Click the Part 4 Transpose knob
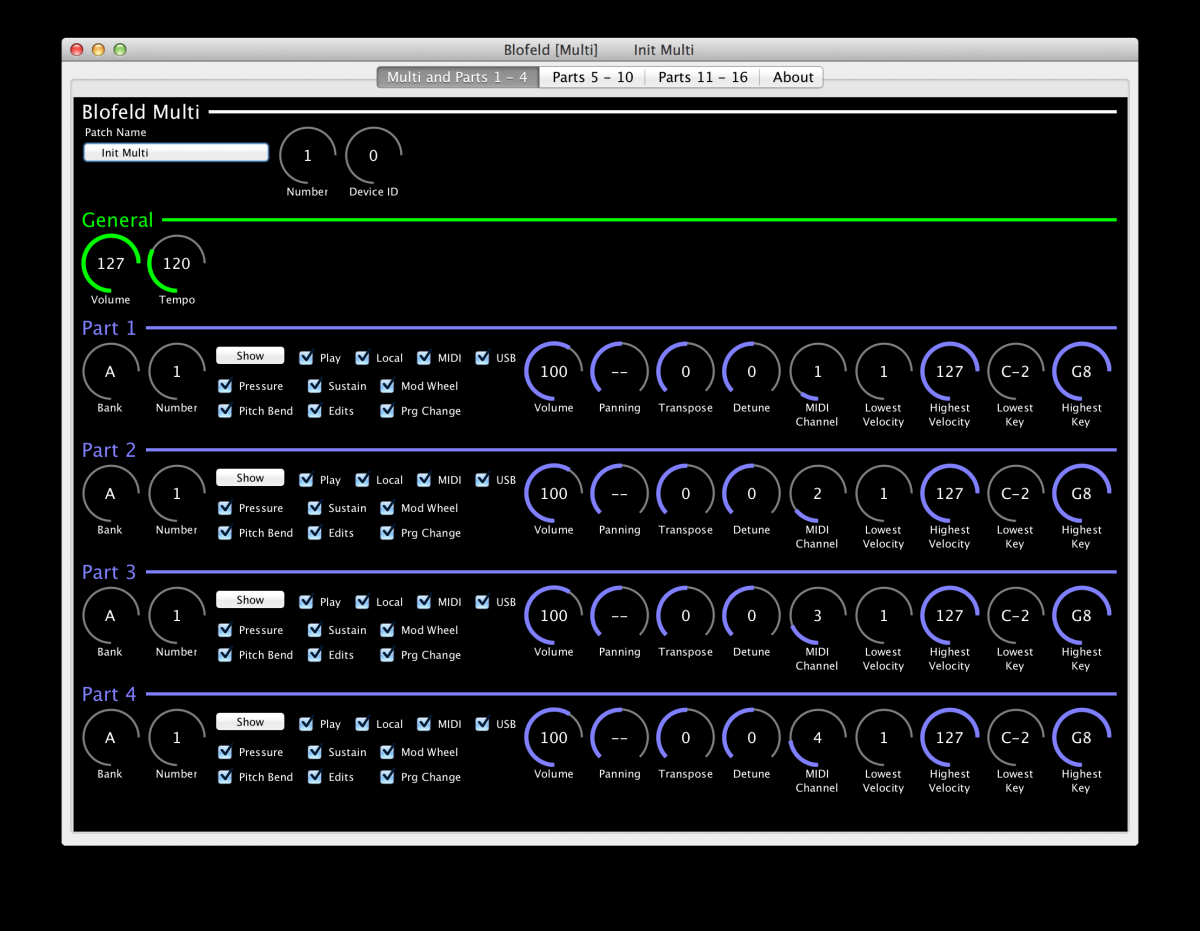The width and height of the screenshot is (1200, 931). (x=685, y=738)
